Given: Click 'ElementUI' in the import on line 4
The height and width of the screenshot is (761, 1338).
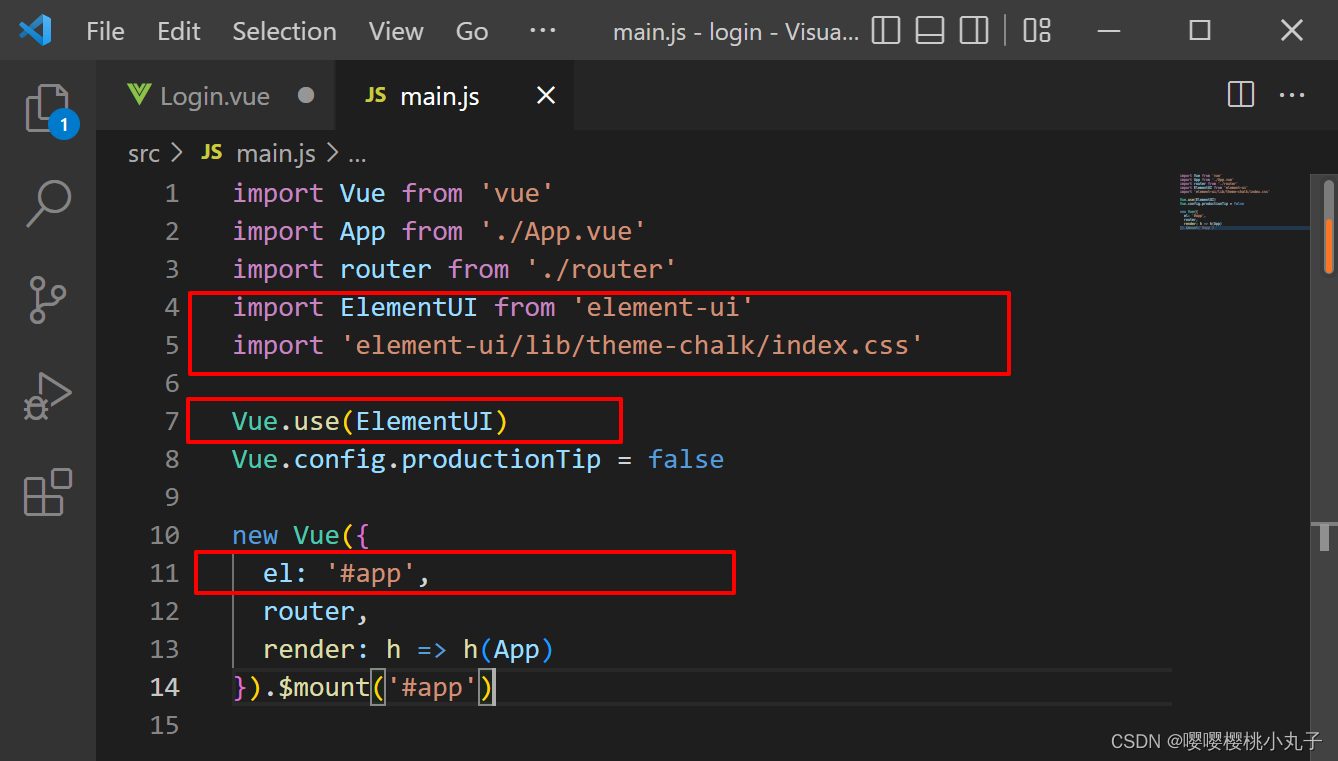Looking at the screenshot, I should pyautogui.click(x=408, y=307).
